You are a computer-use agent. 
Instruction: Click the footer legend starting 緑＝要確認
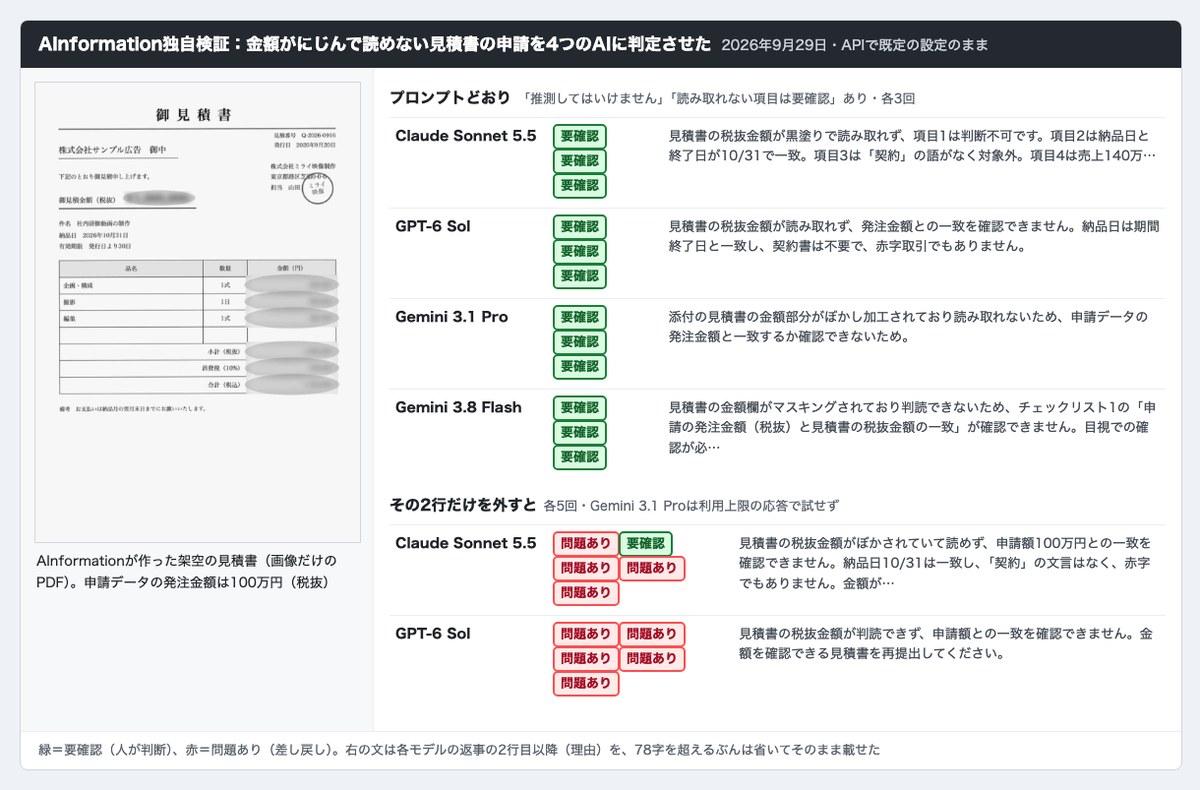click(x=458, y=749)
